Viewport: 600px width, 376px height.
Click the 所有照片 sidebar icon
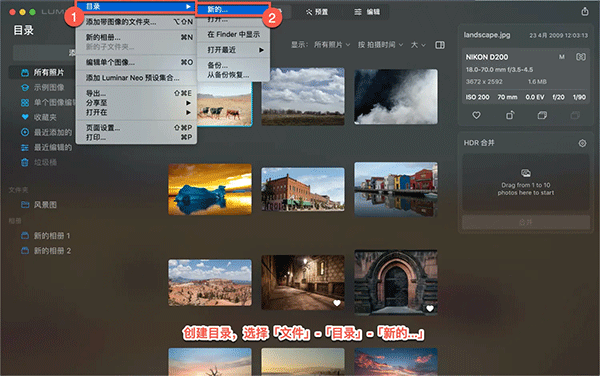(x=25, y=72)
